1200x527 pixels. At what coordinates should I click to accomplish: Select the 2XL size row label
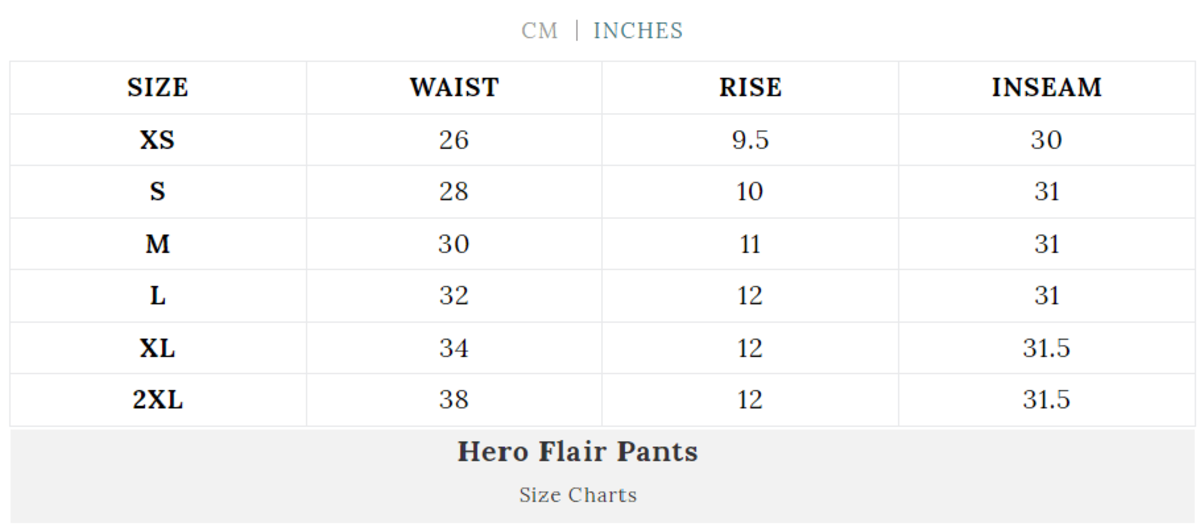[157, 400]
